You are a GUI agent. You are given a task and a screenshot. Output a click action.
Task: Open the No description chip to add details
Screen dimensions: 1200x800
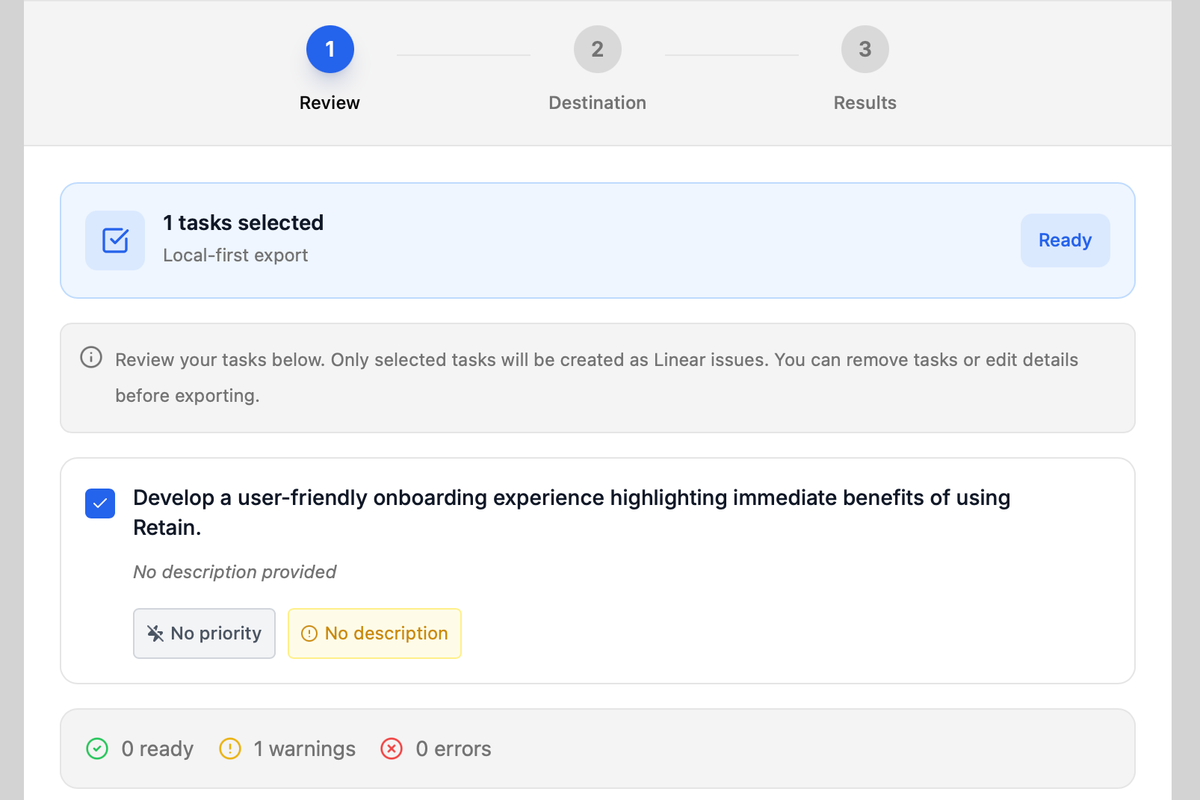tap(374, 632)
